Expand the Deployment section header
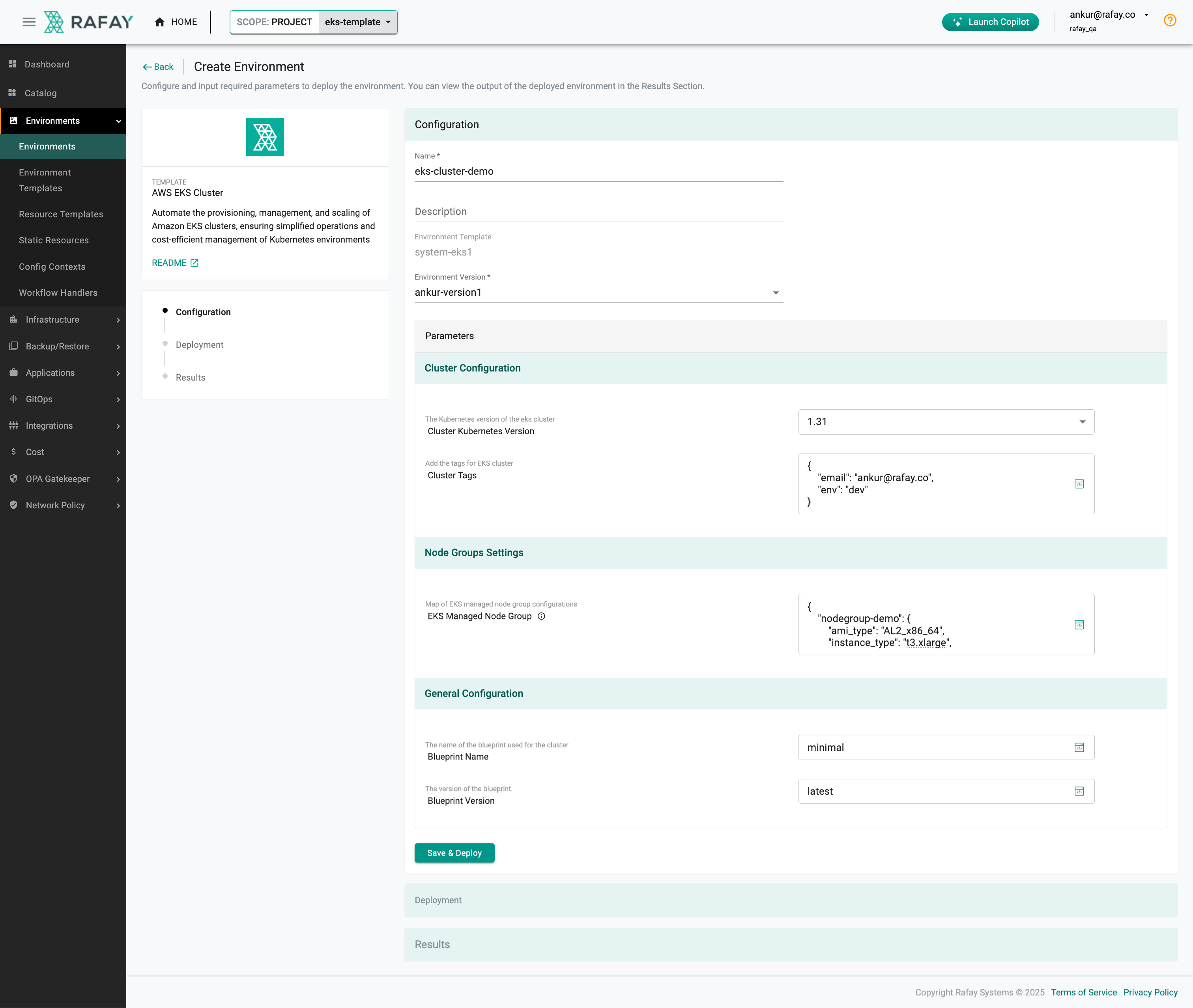The height and width of the screenshot is (1008, 1193). coord(791,900)
